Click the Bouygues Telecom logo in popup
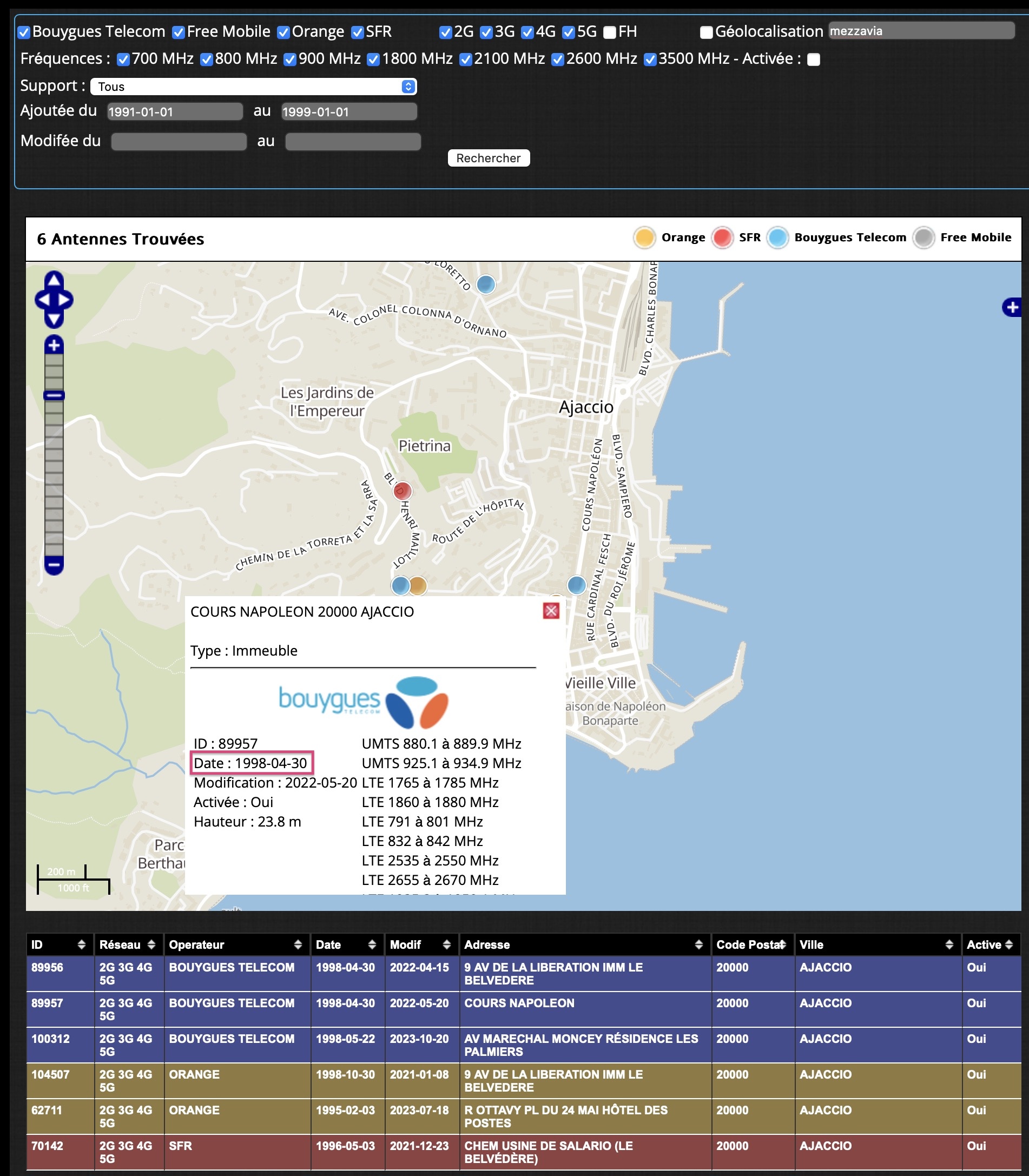Image resolution: width=1029 pixels, height=1176 pixels. (364, 702)
